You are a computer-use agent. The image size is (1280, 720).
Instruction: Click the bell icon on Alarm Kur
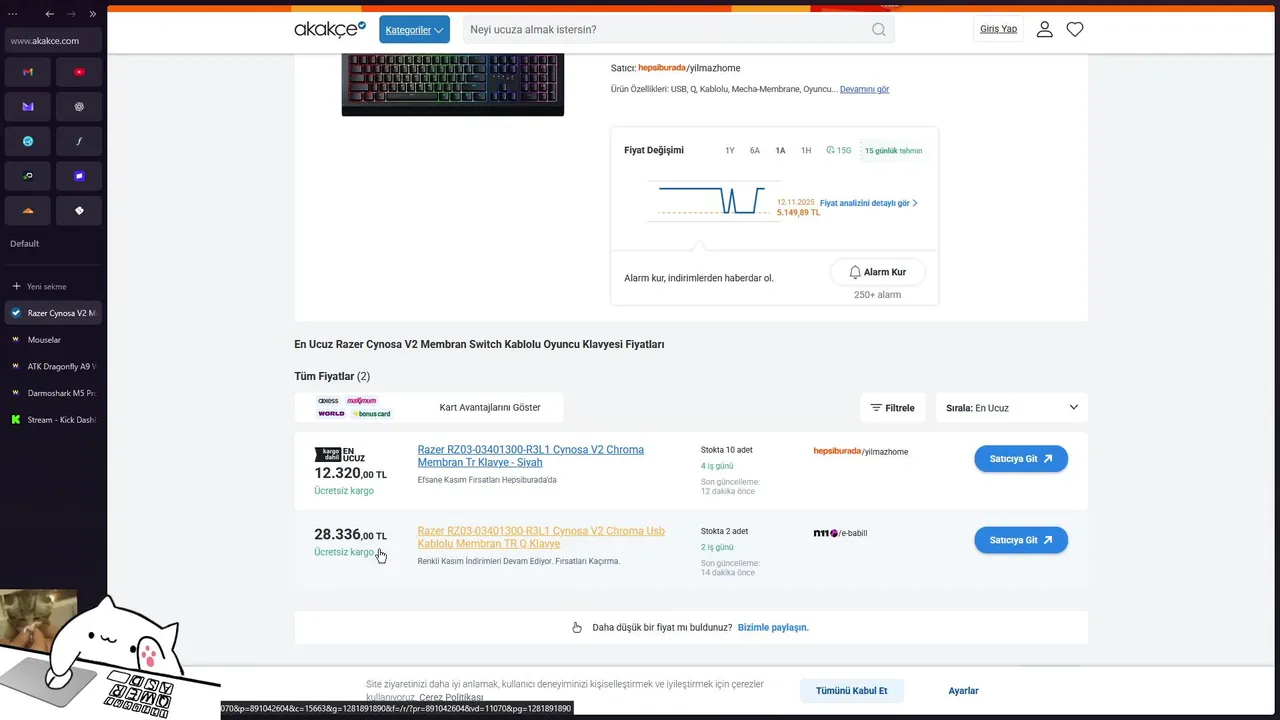[x=855, y=272]
